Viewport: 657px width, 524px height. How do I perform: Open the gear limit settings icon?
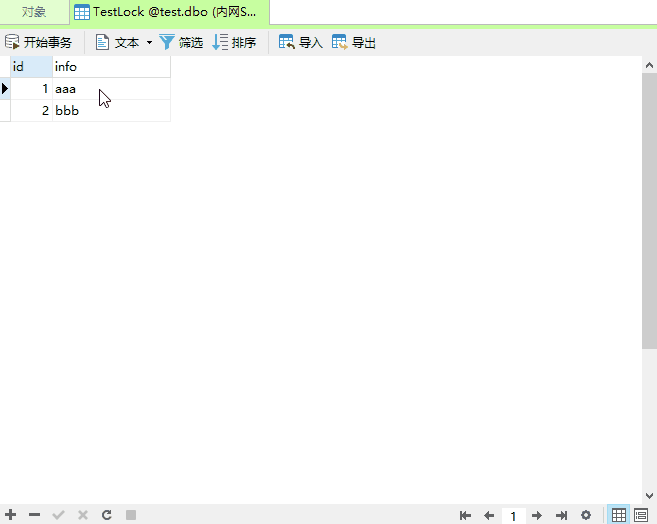point(586,515)
